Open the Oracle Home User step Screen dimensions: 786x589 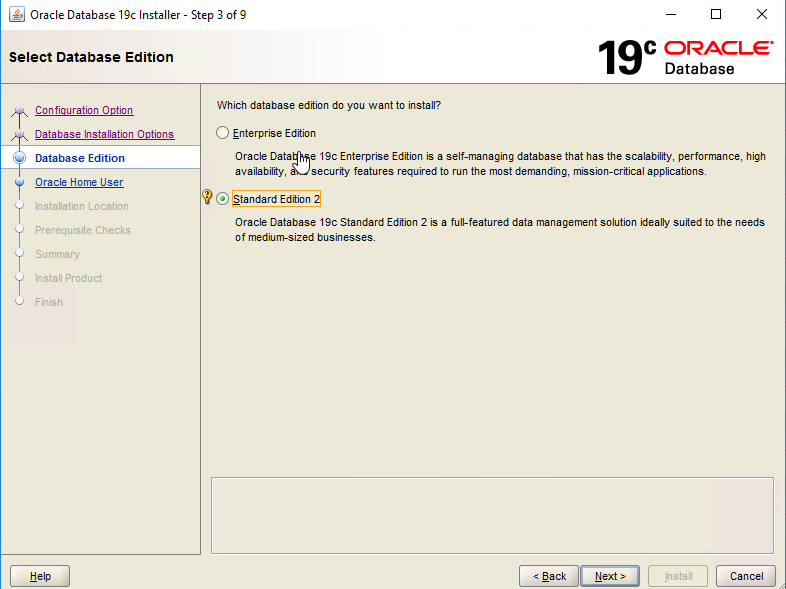click(x=79, y=182)
